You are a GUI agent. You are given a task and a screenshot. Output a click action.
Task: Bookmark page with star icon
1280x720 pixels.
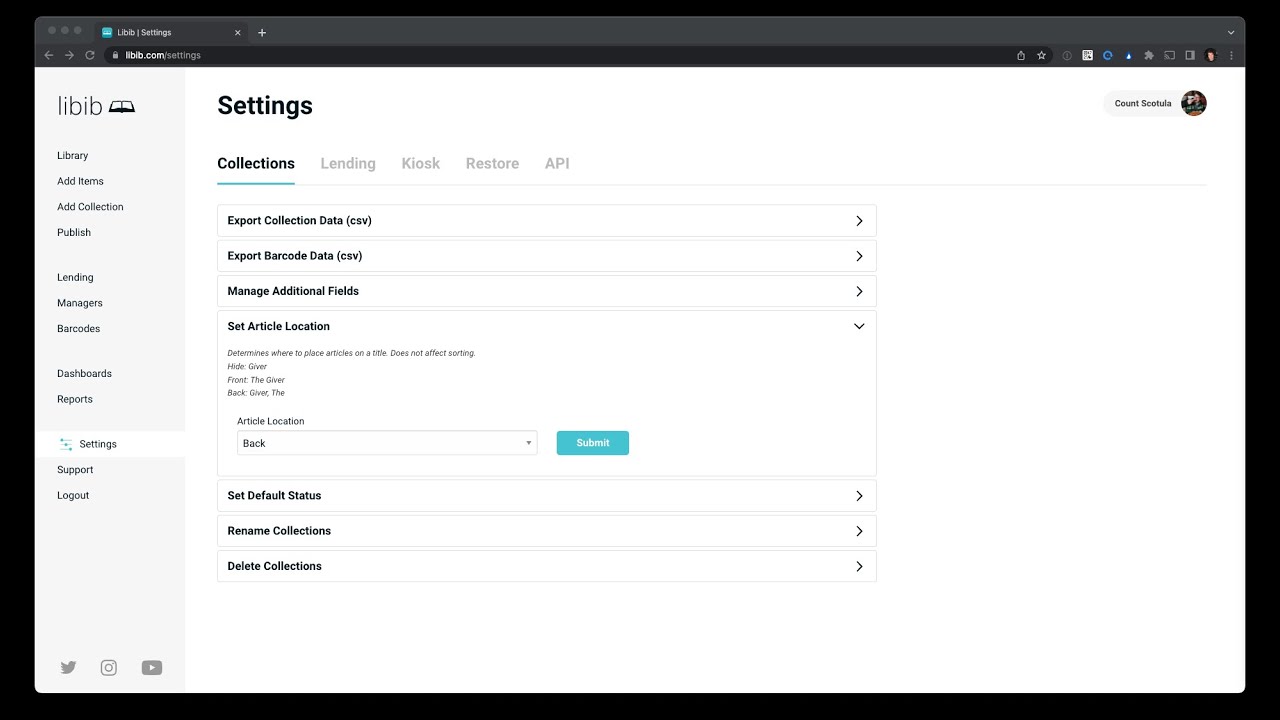[1041, 55]
